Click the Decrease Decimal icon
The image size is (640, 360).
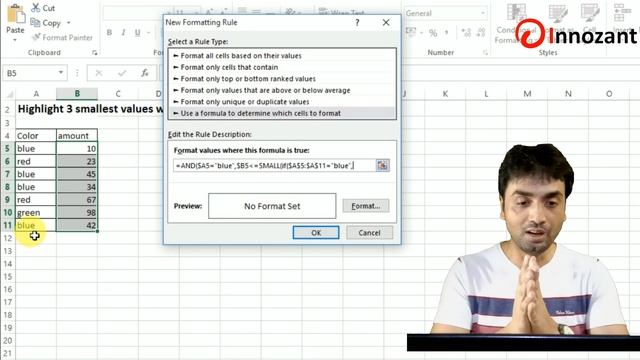point(481,33)
